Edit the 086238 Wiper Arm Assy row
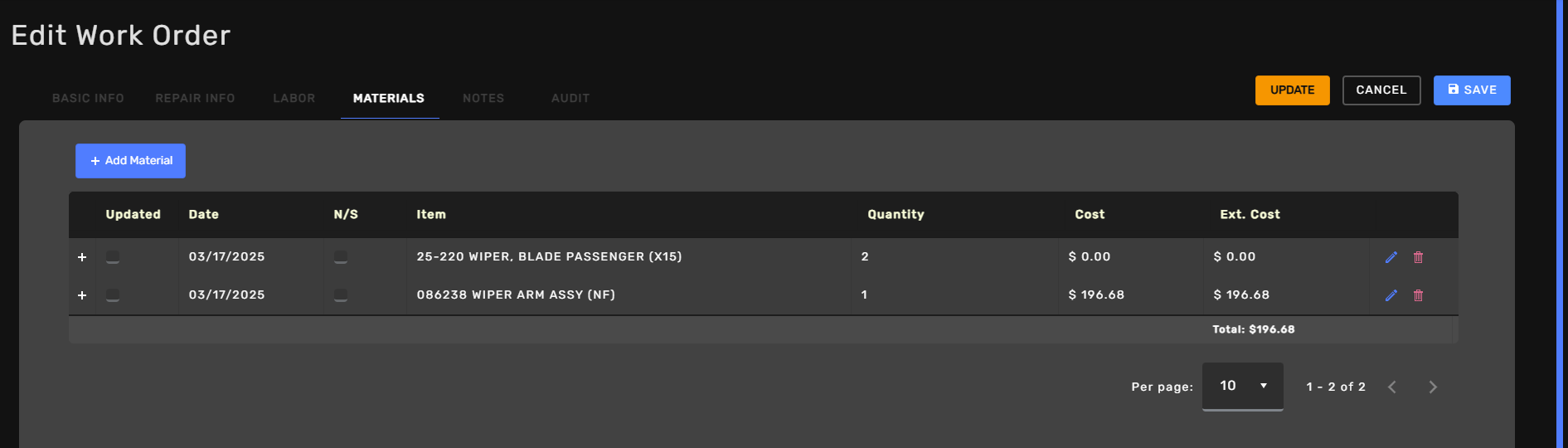 pyautogui.click(x=1391, y=295)
